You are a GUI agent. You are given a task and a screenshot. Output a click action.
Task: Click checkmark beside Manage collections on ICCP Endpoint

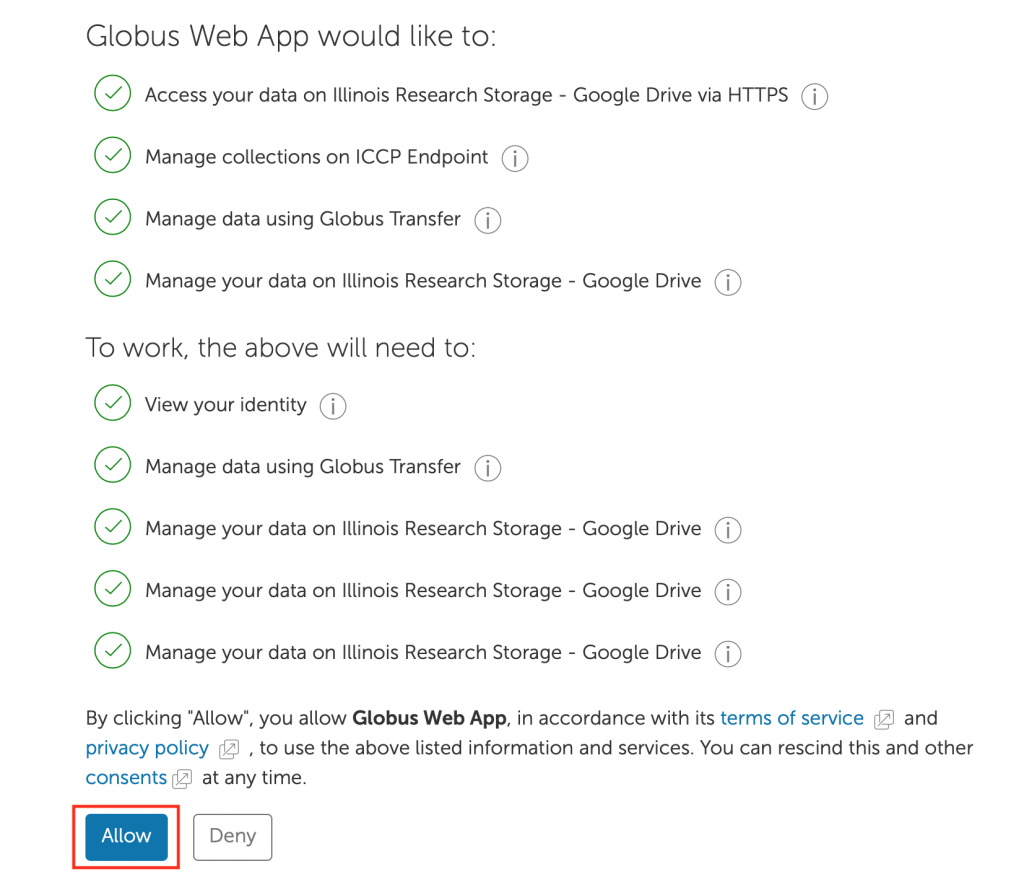coord(112,155)
